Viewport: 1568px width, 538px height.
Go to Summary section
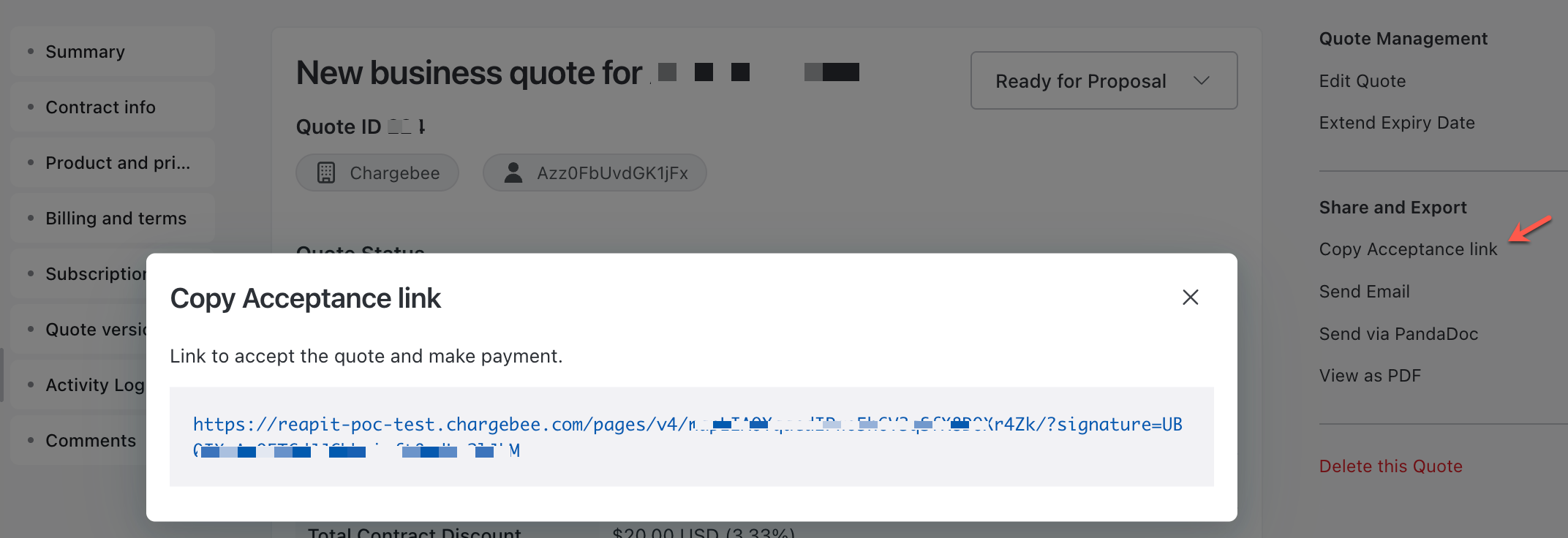tap(85, 52)
